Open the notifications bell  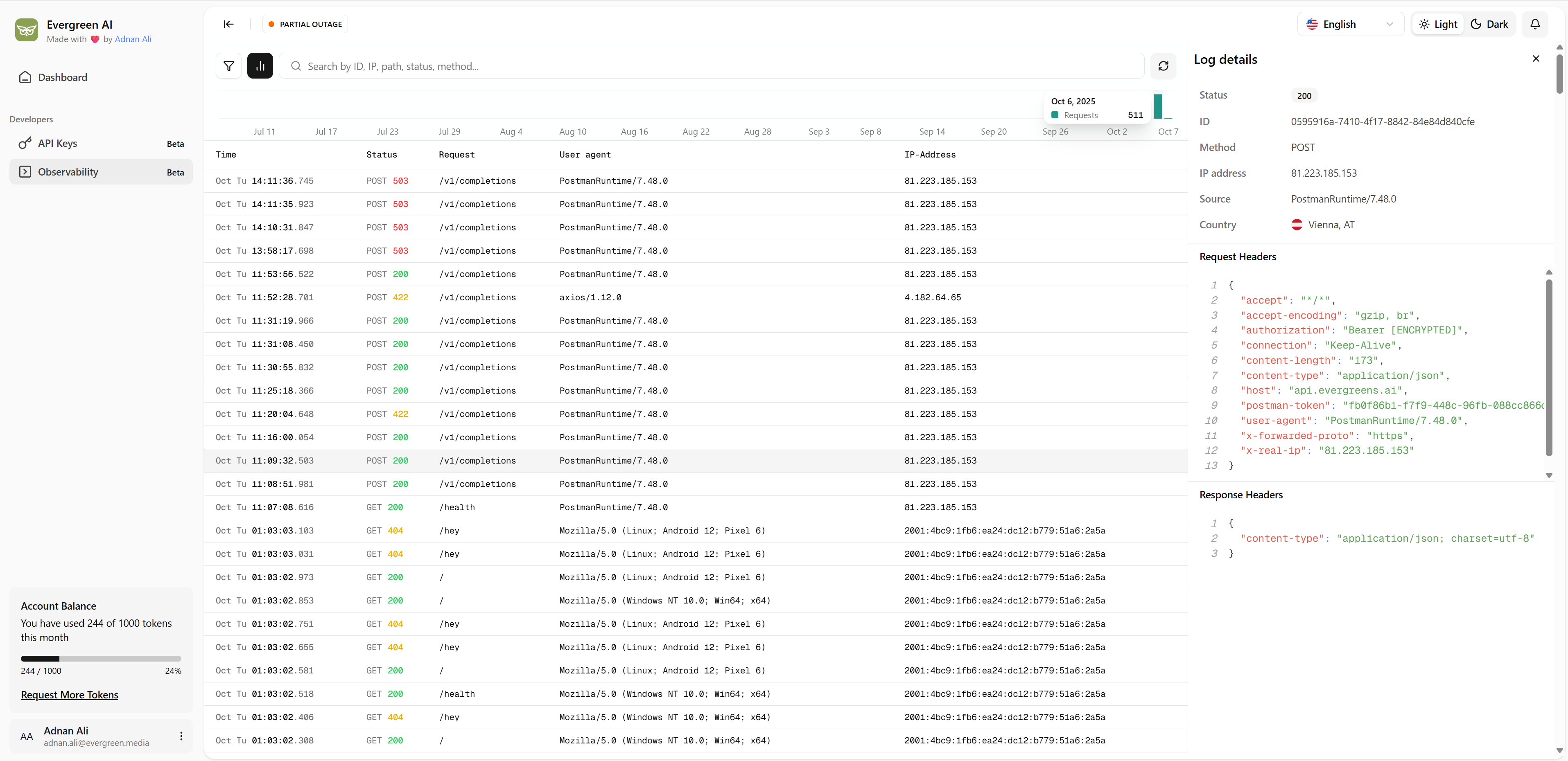point(1534,24)
